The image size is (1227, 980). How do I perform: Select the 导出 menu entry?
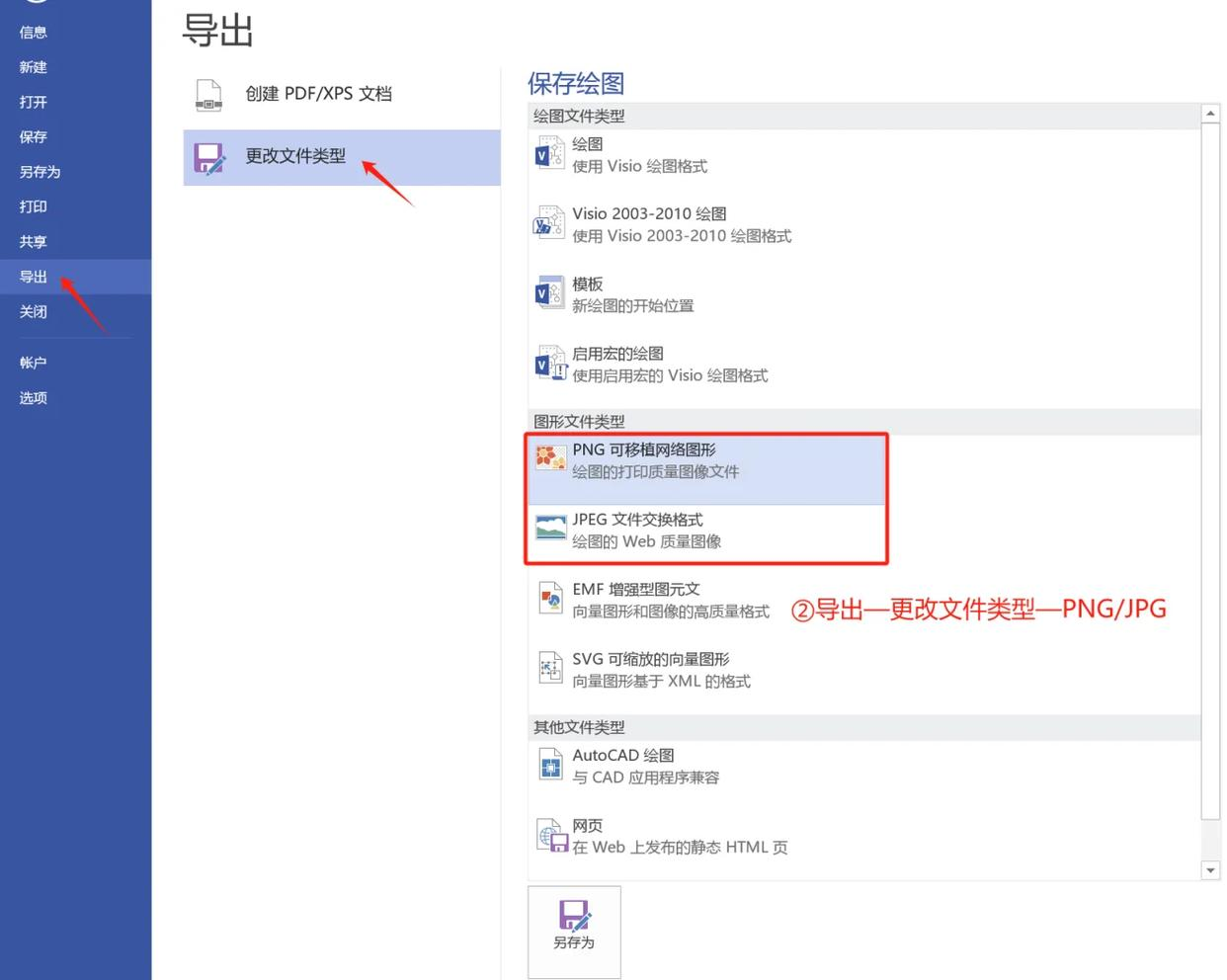click(x=75, y=277)
